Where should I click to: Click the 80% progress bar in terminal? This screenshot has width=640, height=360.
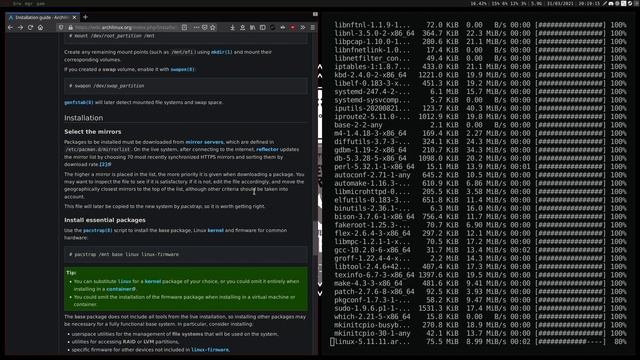570,342
